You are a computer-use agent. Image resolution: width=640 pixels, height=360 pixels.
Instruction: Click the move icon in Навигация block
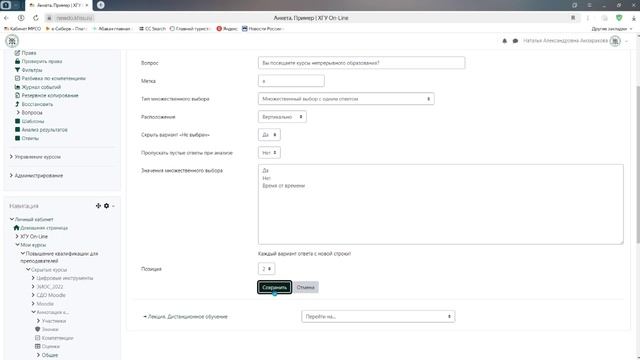point(98,206)
